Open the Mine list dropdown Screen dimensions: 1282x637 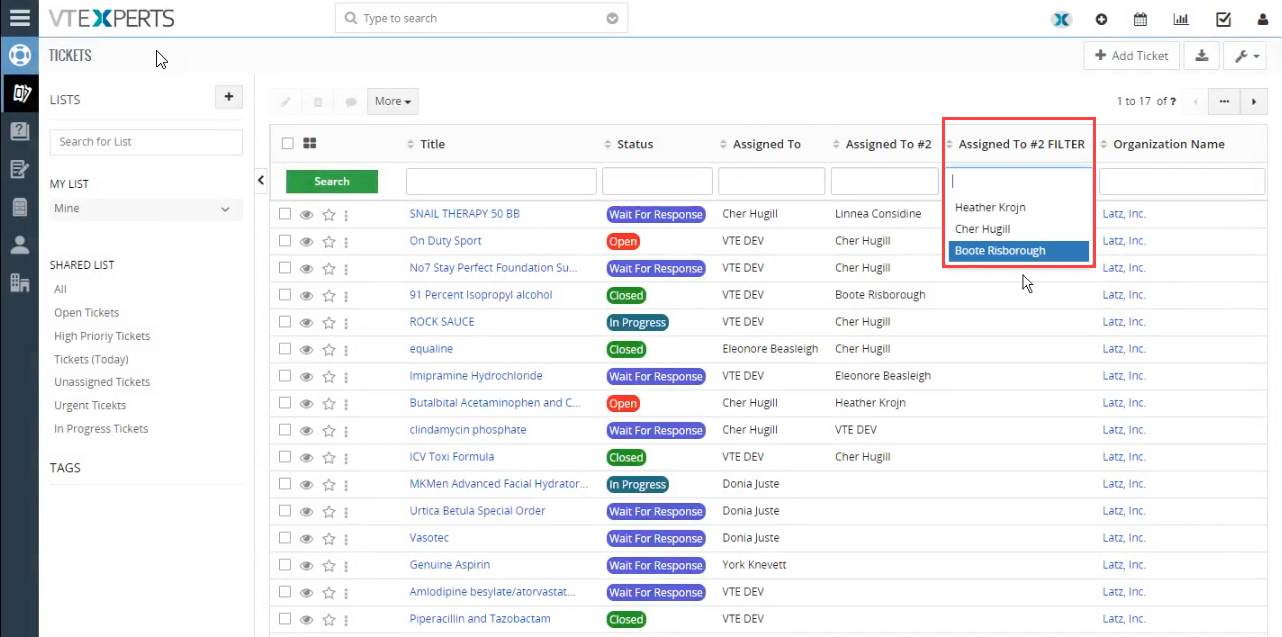coord(146,209)
